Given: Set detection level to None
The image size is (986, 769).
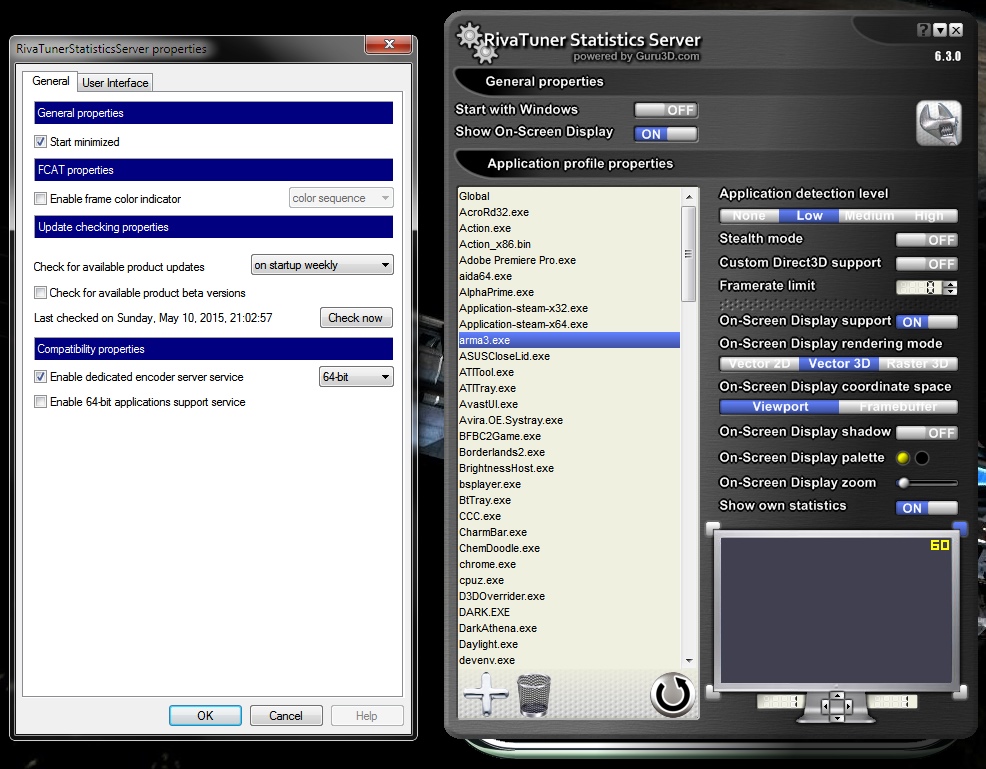Looking at the screenshot, I should (x=749, y=216).
